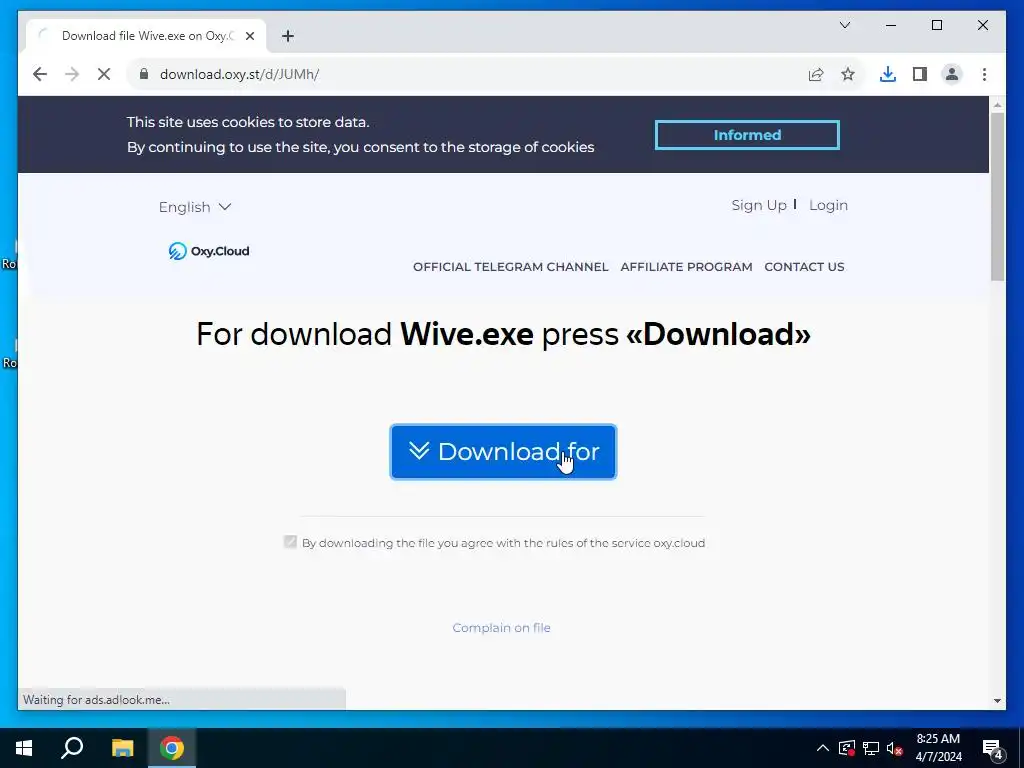Viewport: 1024px width, 768px height.
Task: Click the Chrome taskbar icon
Action: (x=172, y=748)
